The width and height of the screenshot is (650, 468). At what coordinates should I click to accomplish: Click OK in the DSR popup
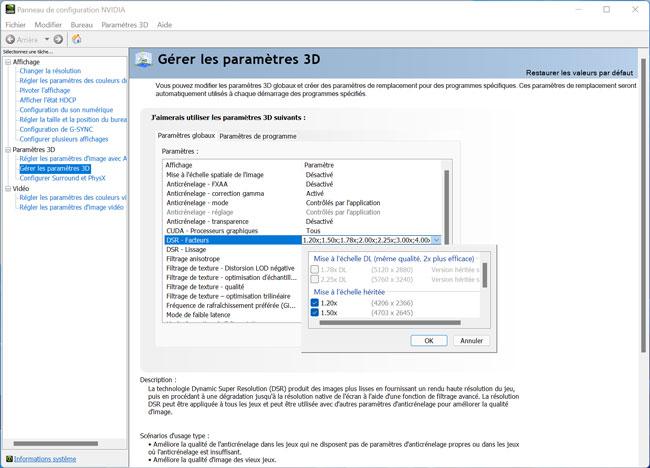point(428,340)
